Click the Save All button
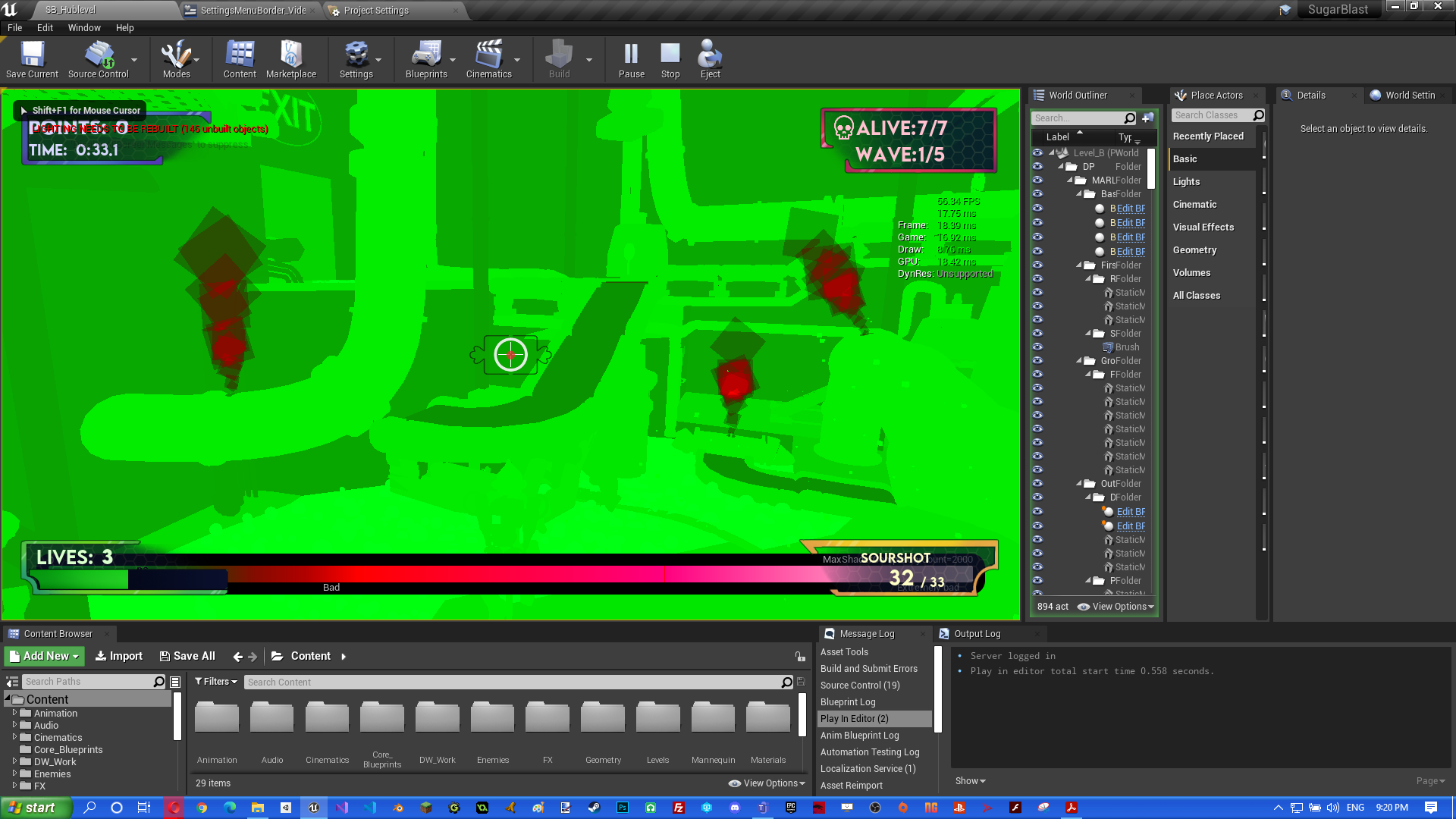1456x819 pixels. 187,656
